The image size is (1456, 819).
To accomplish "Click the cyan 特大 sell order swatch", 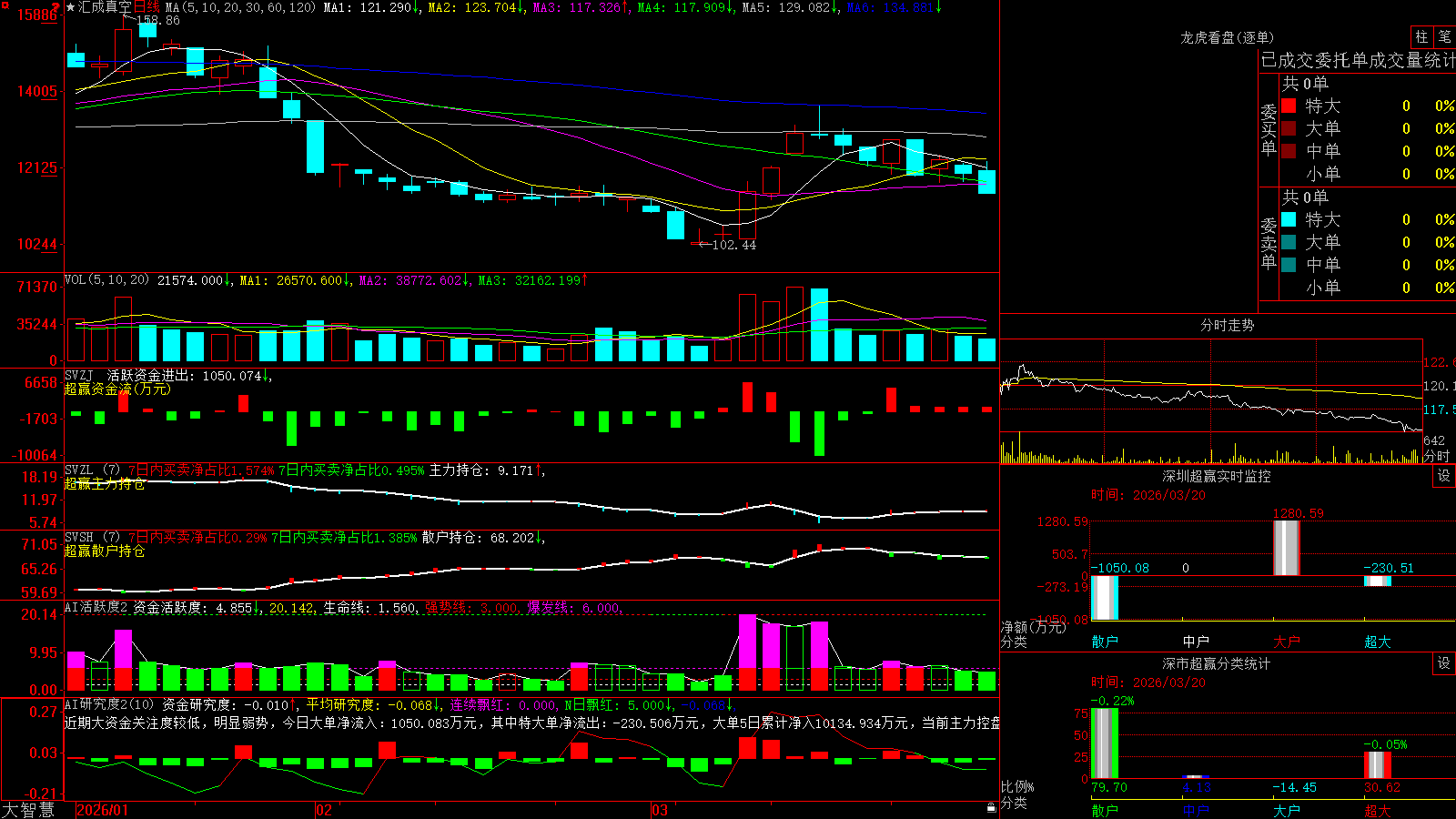I will tap(1289, 219).
